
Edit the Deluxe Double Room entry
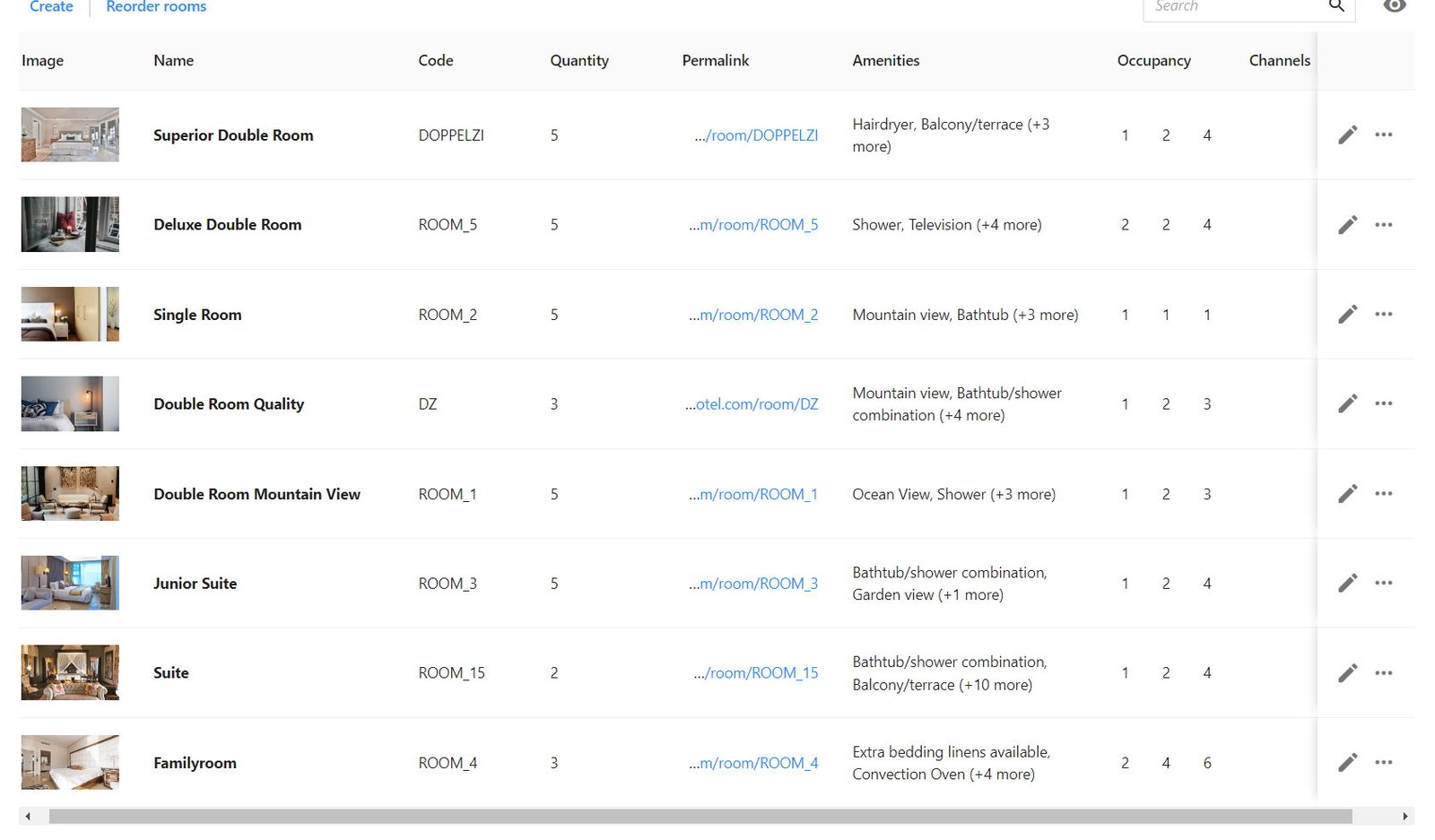(x=1347, y=224)
